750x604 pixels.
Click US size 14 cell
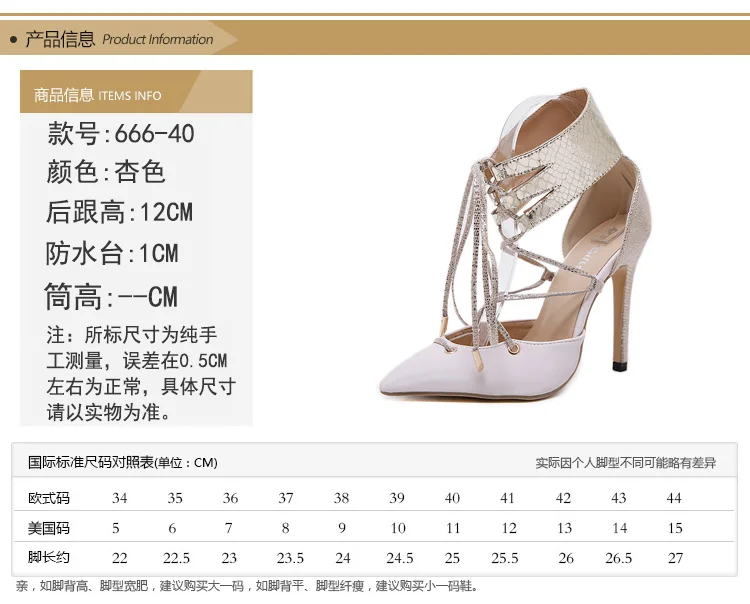(620, 528)
